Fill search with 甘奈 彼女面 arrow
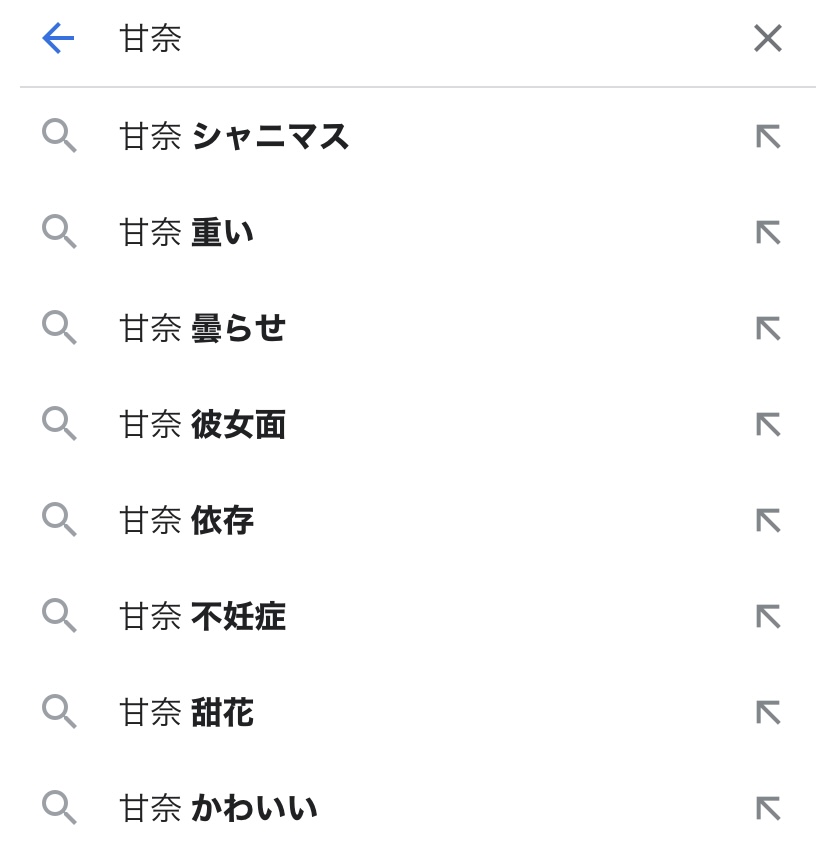This screenshot has height=861, width=828. [x=768, y=425]
